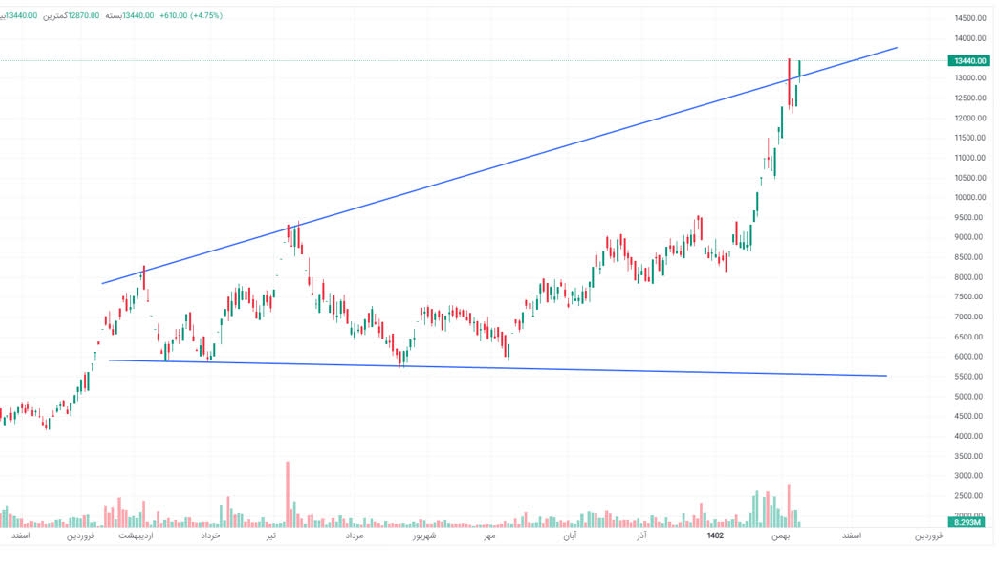Image resolution: width=1000 pixels, height=563 pixels.
Task: Click the 6000.00 price axis label
Action: click(x=970, y=356)
